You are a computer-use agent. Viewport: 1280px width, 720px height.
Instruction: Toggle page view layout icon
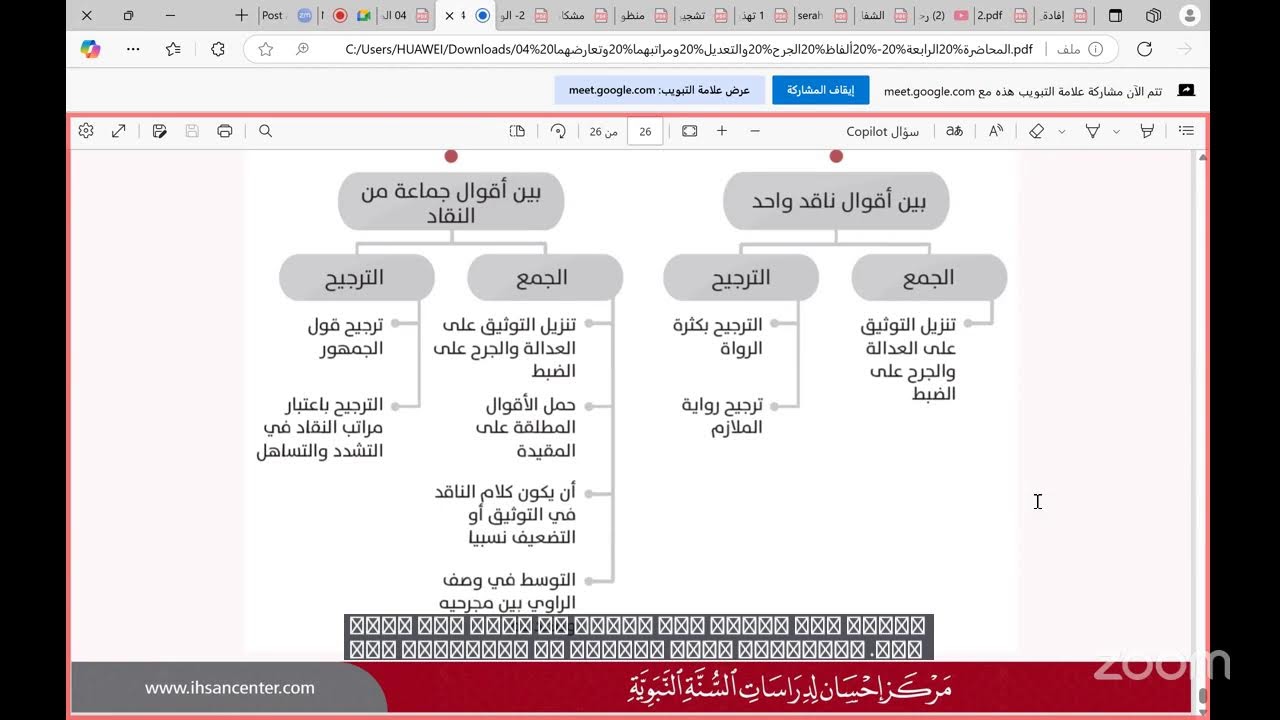[517, 131]
